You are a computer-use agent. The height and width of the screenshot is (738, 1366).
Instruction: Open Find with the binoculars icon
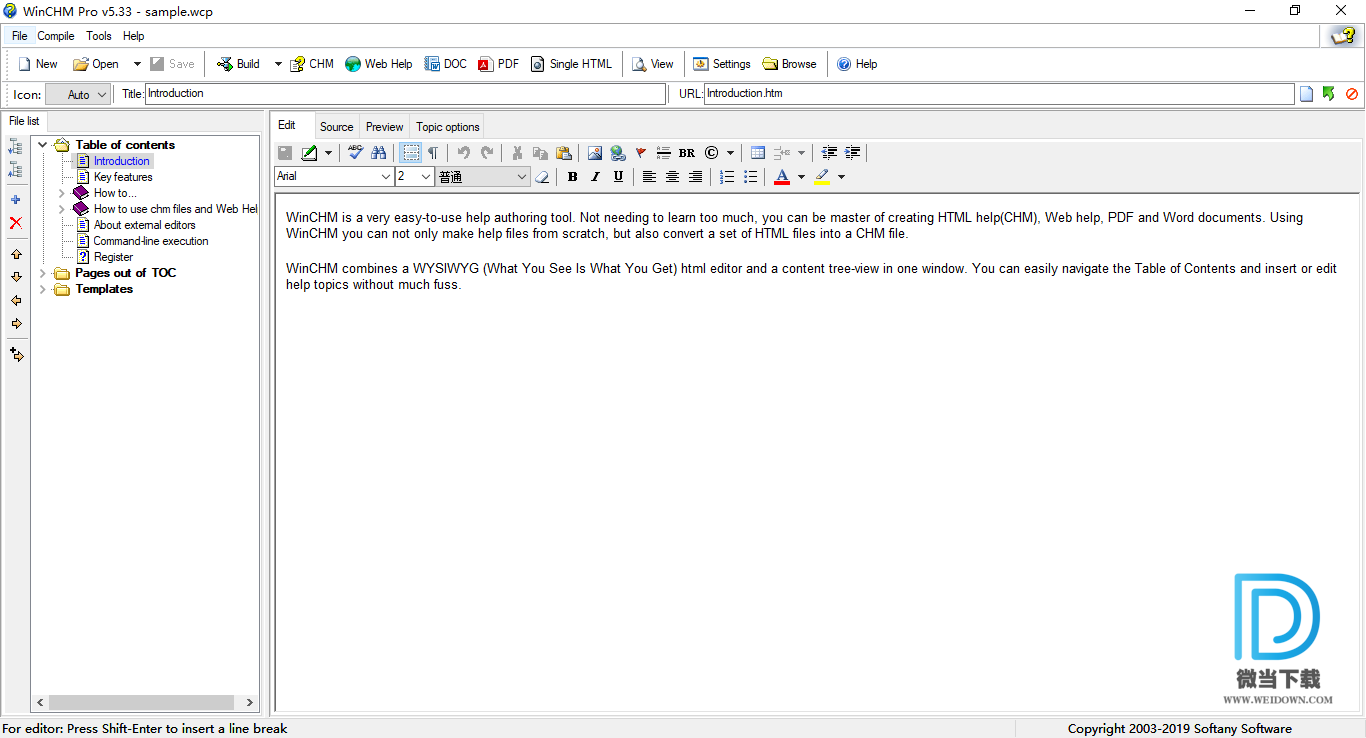pos(378,153)
